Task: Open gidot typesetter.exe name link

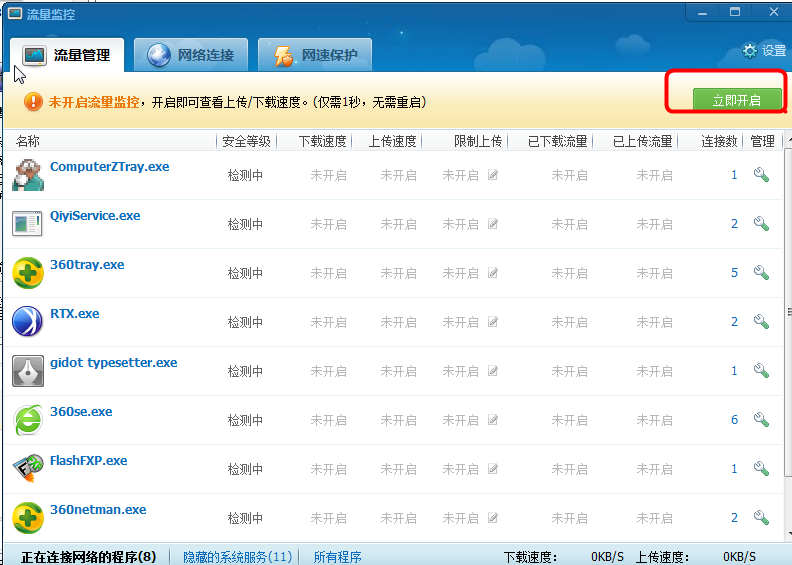Action: (x=114, y=363)
